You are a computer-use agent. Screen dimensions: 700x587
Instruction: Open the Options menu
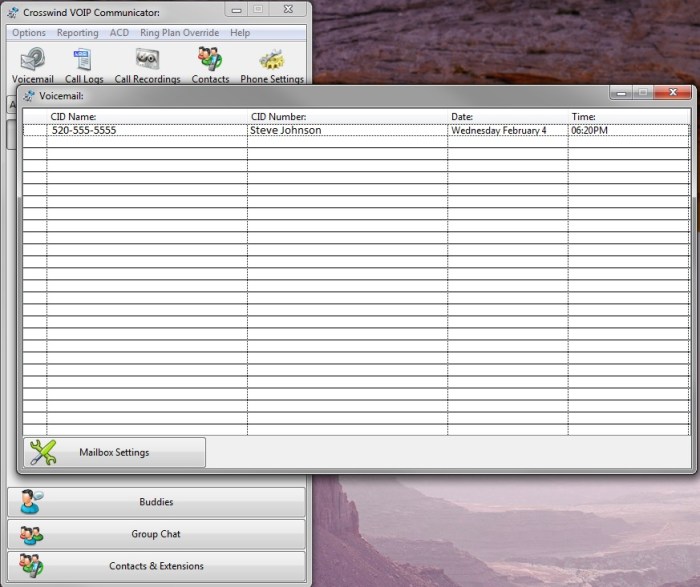pos(29,33)
